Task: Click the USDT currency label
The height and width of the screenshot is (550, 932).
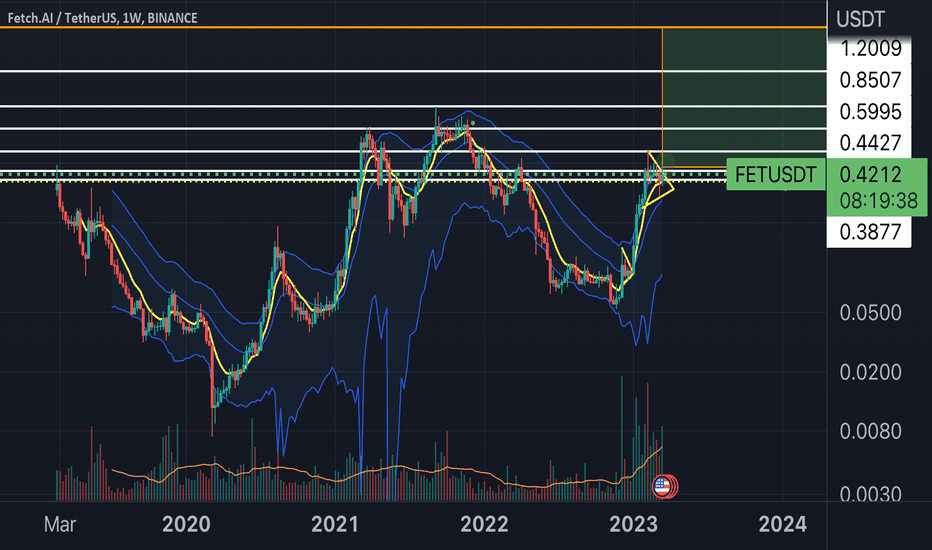Action: (x=860, y=20)
